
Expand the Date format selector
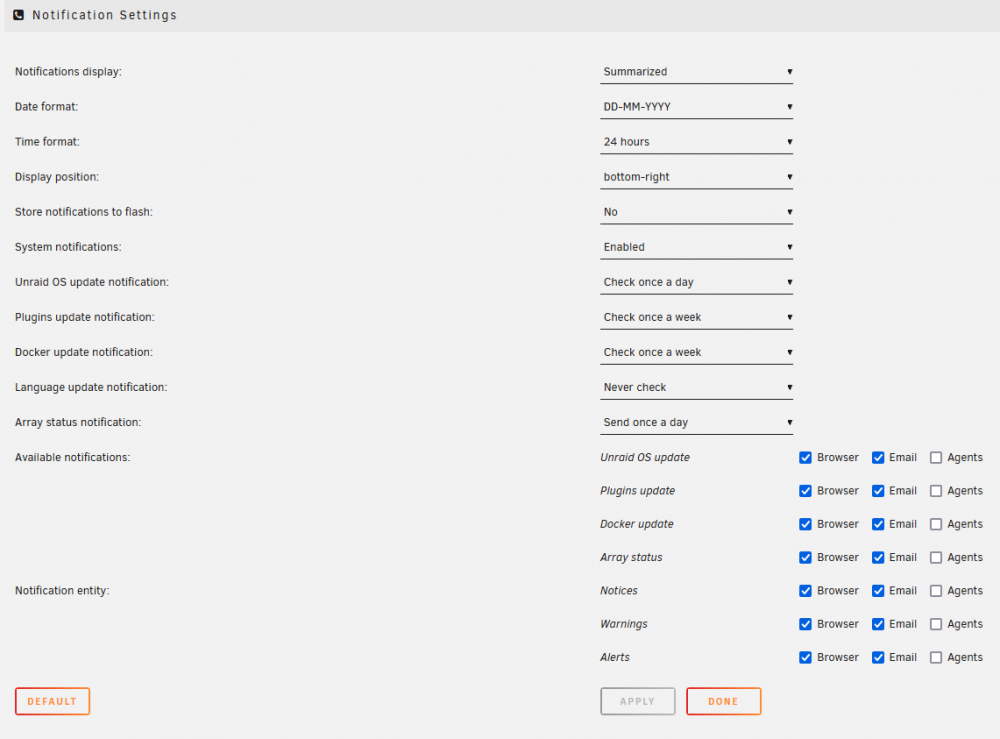[696, 107]
